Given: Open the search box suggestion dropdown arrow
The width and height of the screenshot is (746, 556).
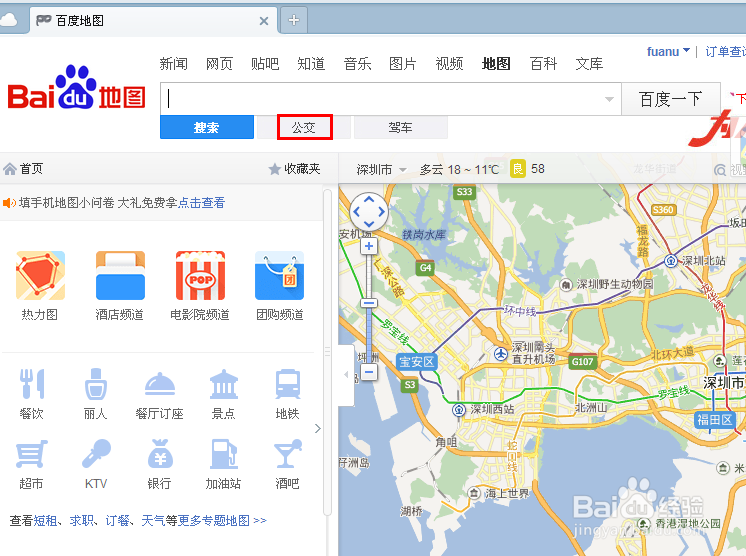Looking at the screenshot, I should coord(609,99).
